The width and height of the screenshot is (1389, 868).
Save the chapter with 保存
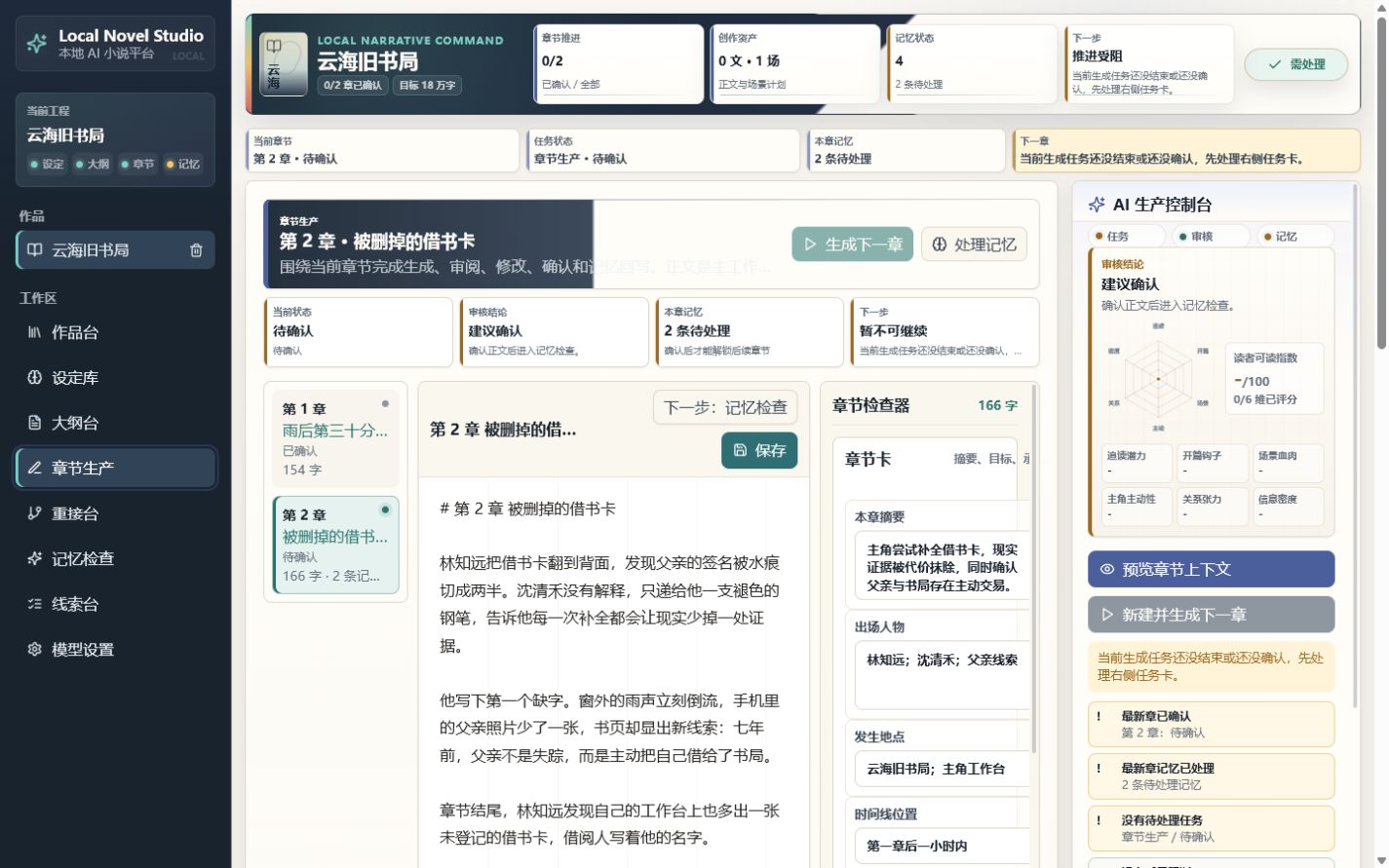pos(759,450)
